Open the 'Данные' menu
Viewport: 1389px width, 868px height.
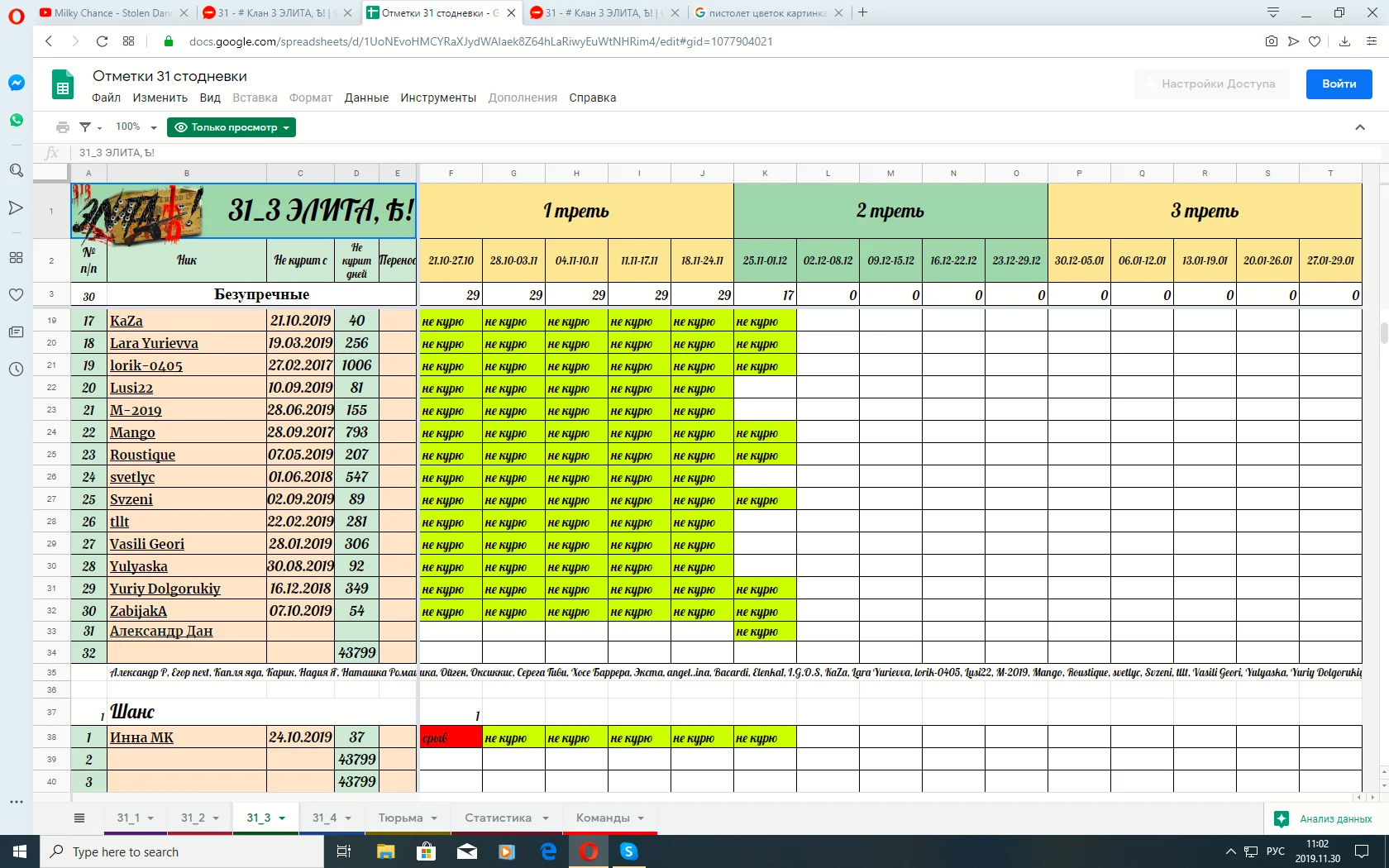tap(365, 98)
